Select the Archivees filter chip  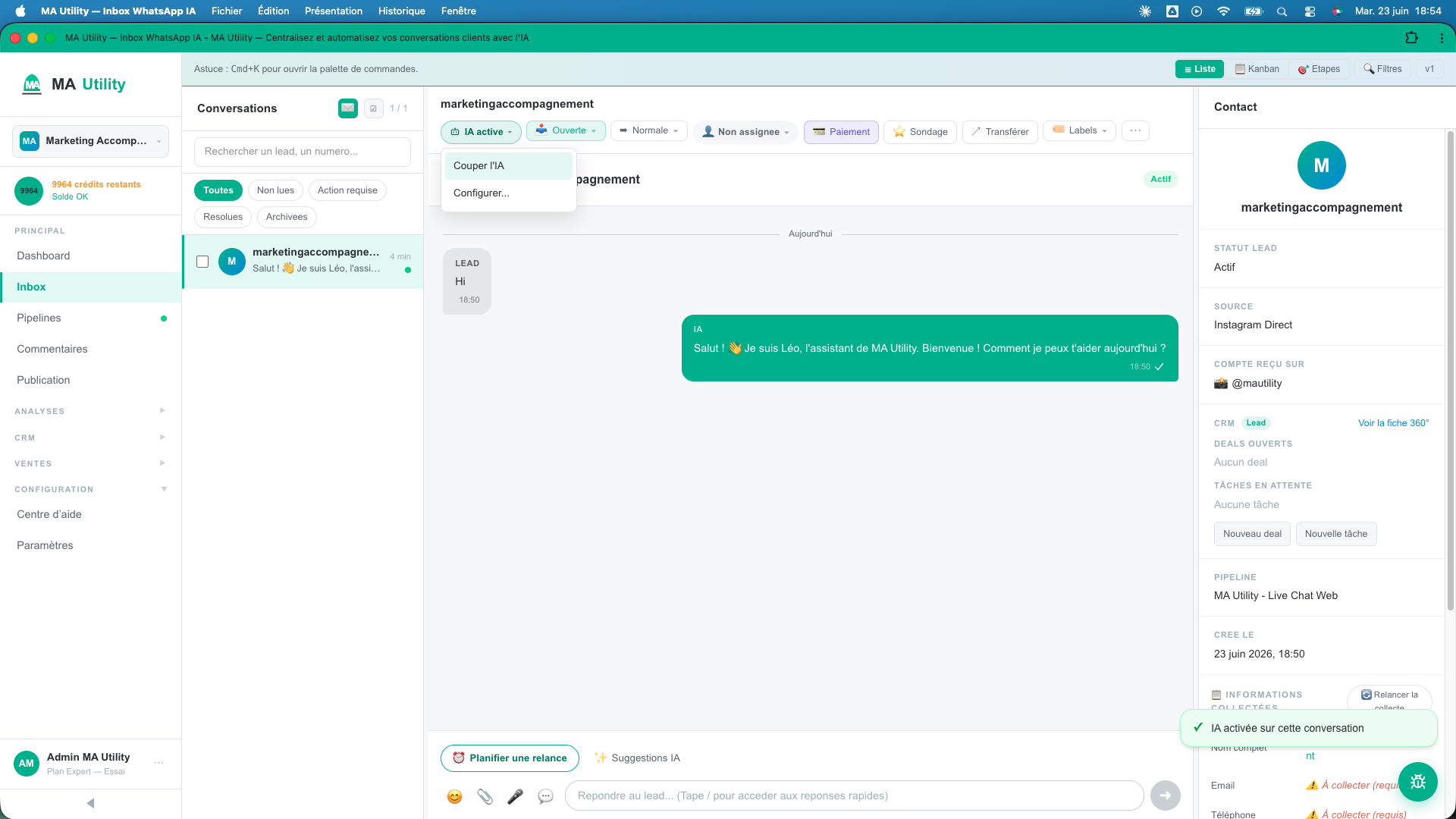point(287,217)
